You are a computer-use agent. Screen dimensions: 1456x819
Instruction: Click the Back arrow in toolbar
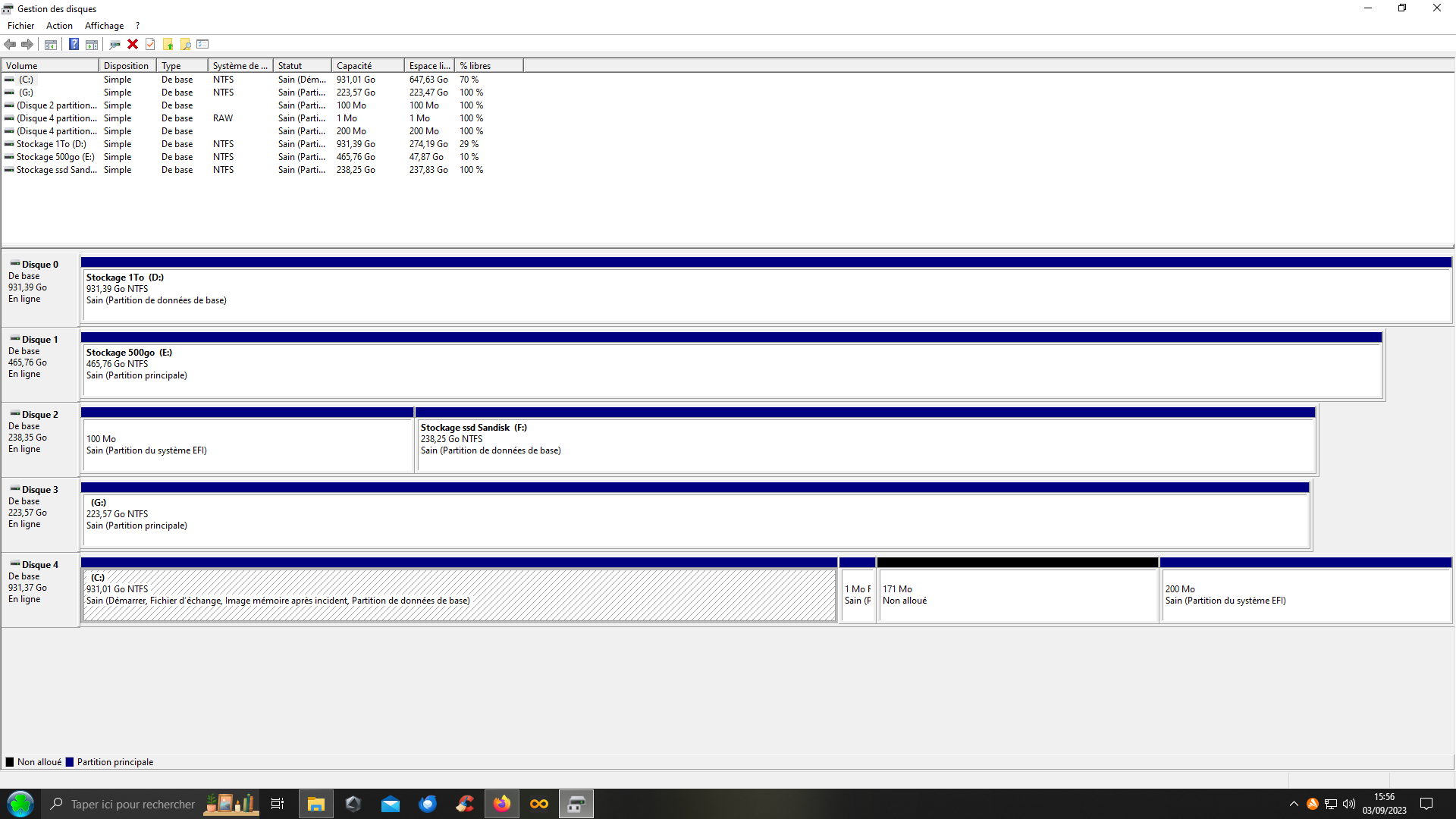11,44
